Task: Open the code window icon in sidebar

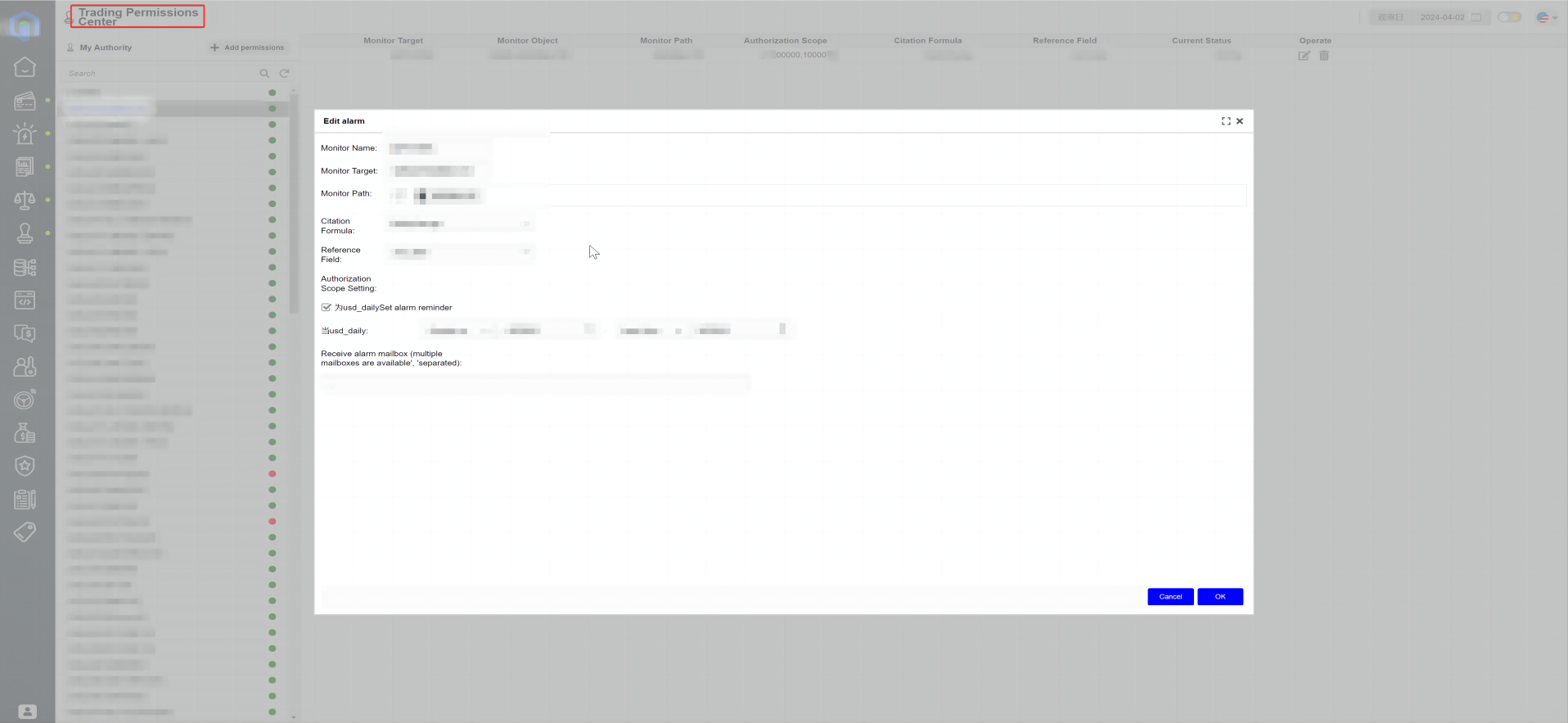Action: (x=25, y=300)
